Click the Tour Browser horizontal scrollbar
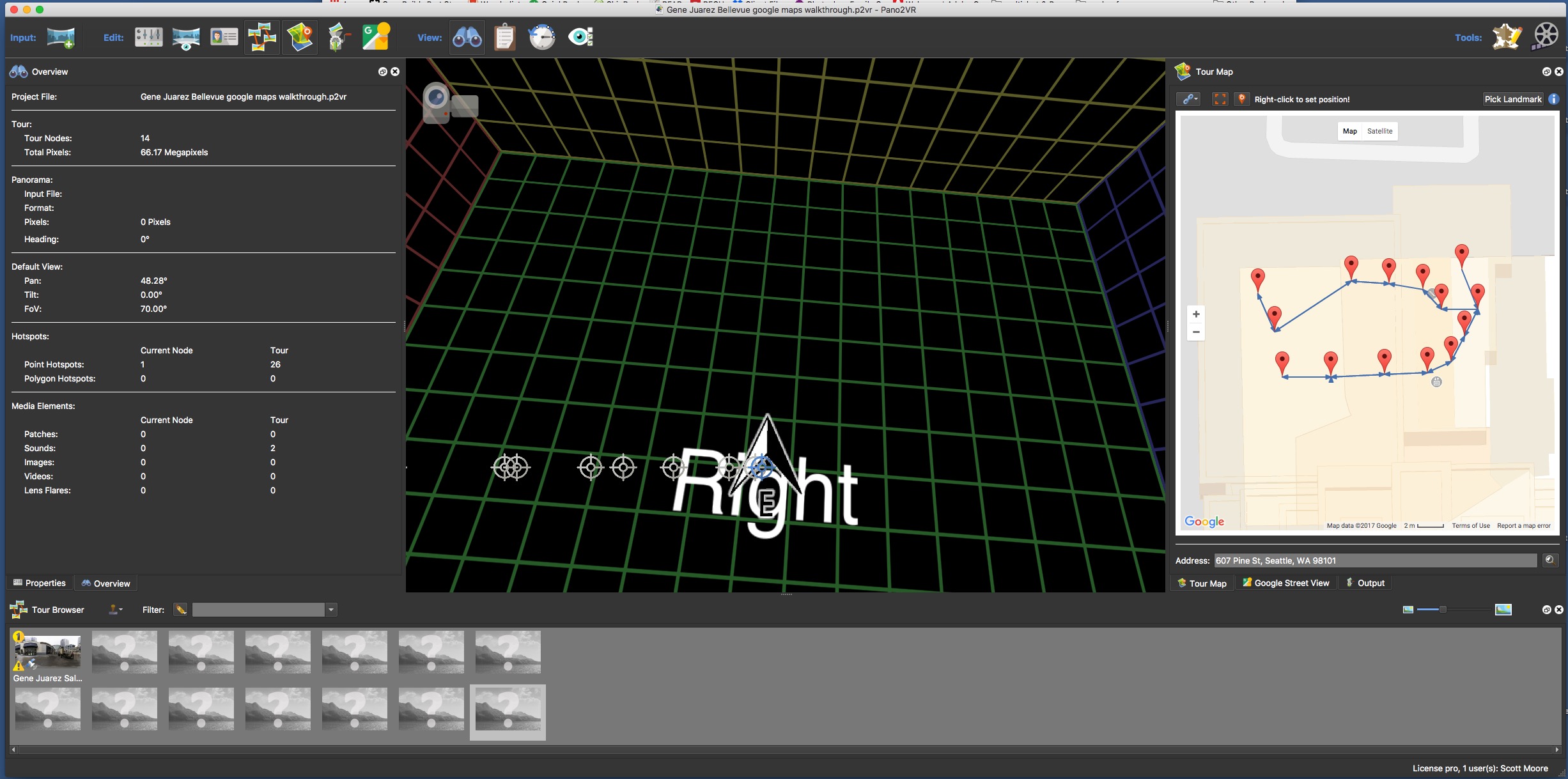 click(786, 749)
